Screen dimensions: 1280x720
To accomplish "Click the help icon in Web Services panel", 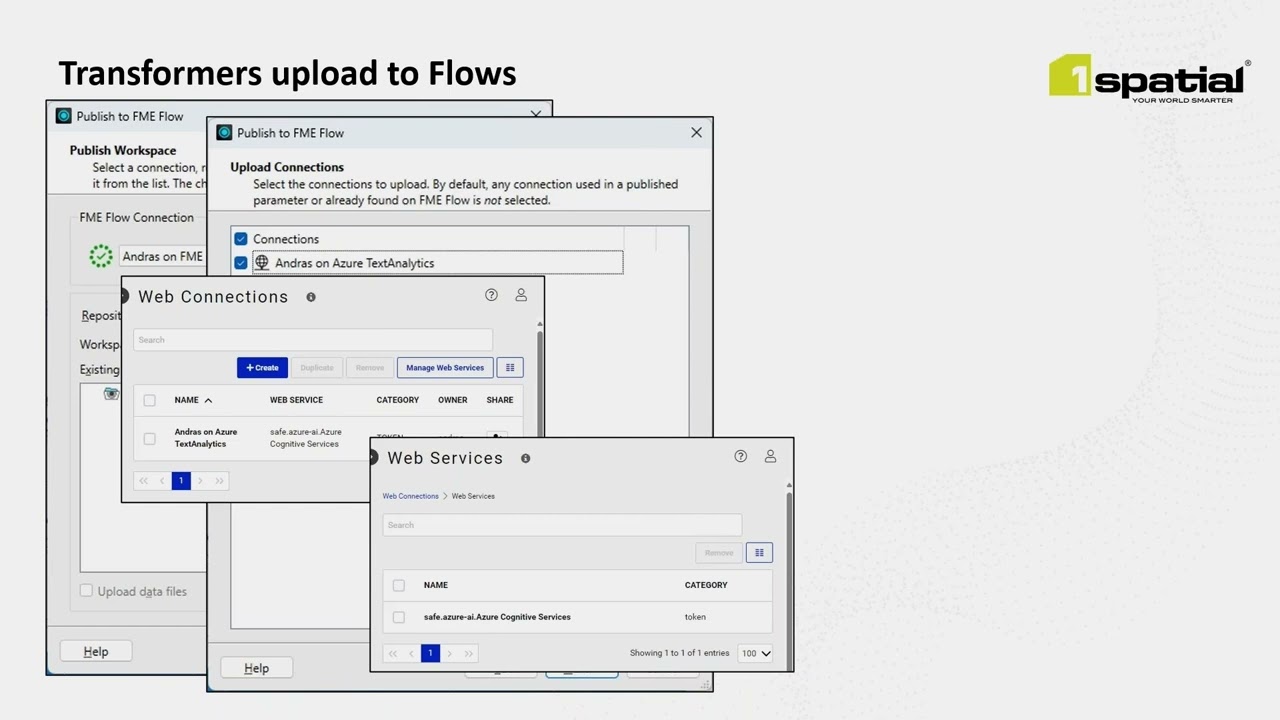I will coord(741,456).
